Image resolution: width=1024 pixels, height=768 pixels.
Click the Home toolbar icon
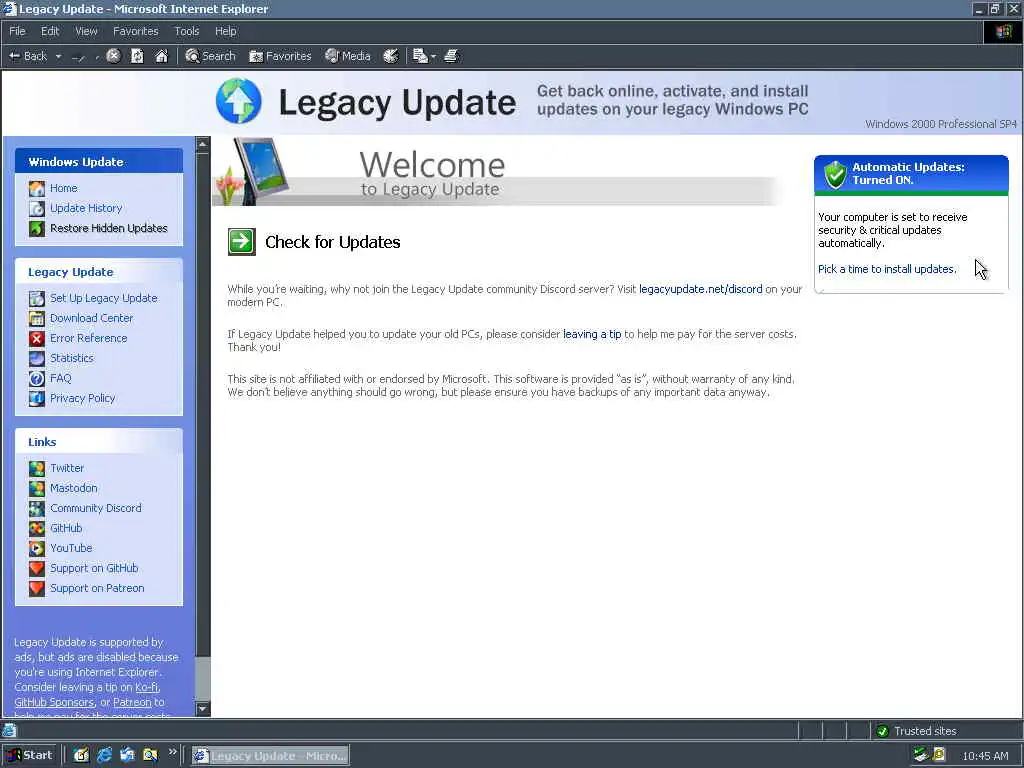[x=161, y=56]
